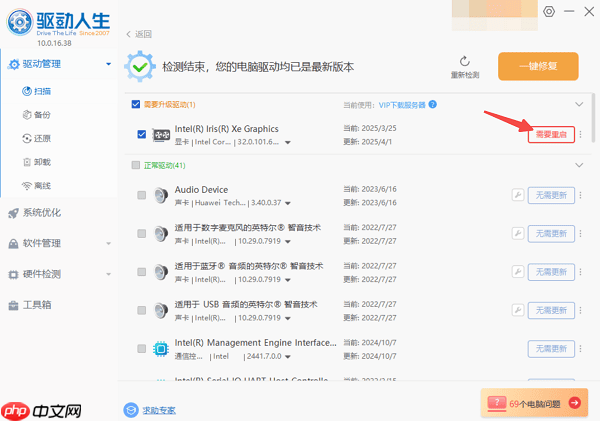
Task: Click the driver list vertical scrollbar
Action: pyautogui.click(x=593, y=118)
